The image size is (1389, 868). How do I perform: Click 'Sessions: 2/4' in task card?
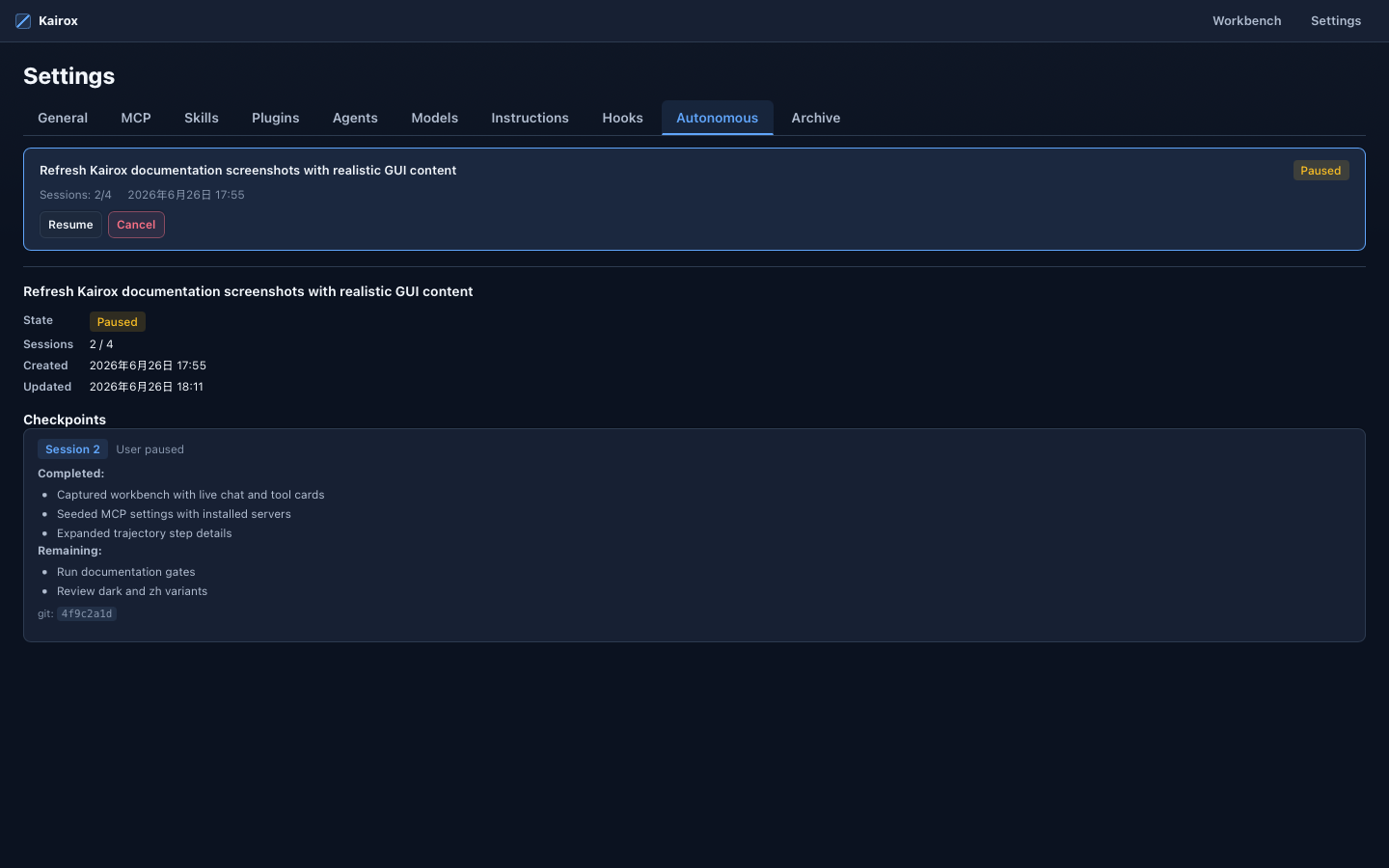pyautogui.click(x=75, y=195)
